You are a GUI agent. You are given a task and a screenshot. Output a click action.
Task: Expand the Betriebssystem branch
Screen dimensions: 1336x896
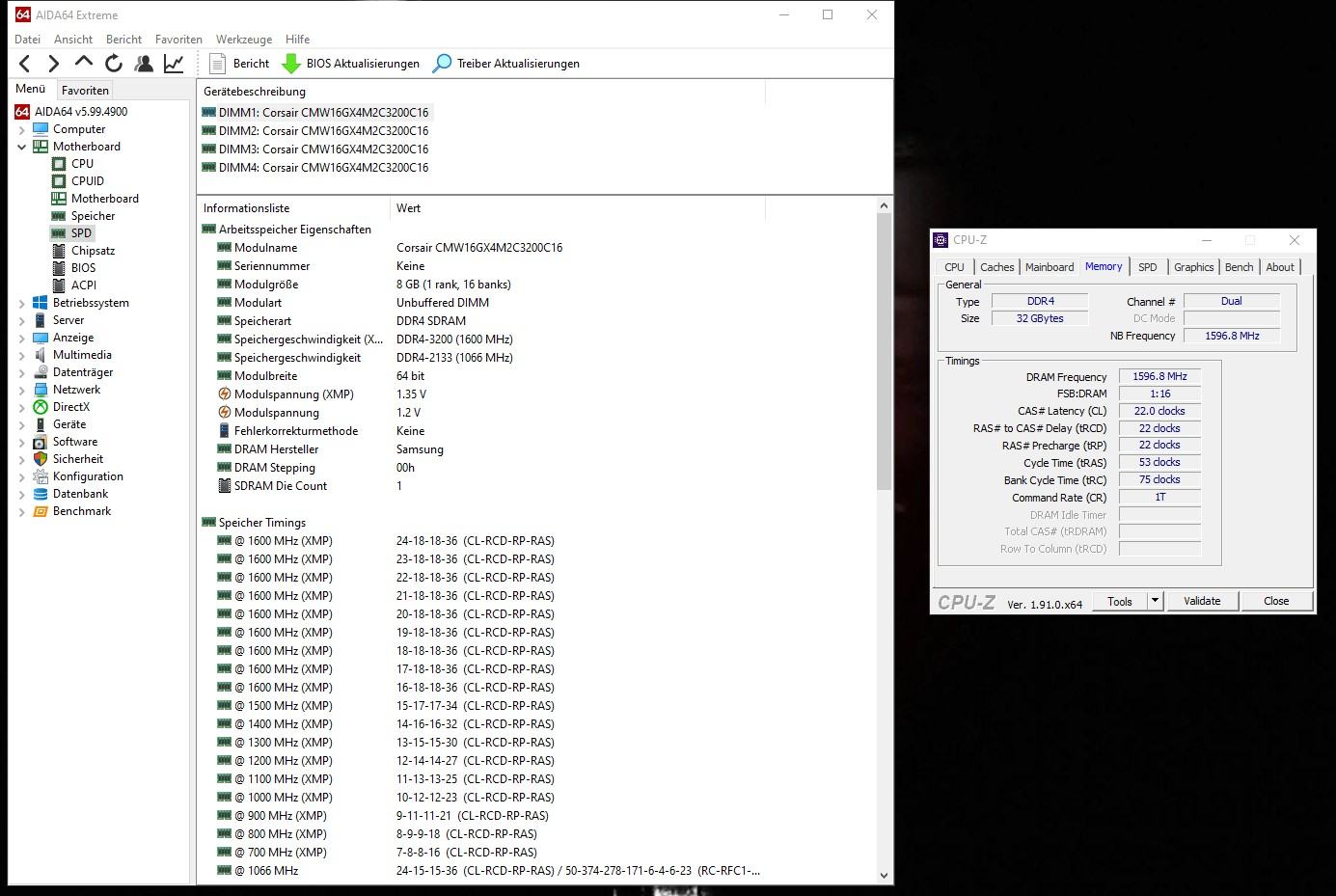tap(22, 303)
